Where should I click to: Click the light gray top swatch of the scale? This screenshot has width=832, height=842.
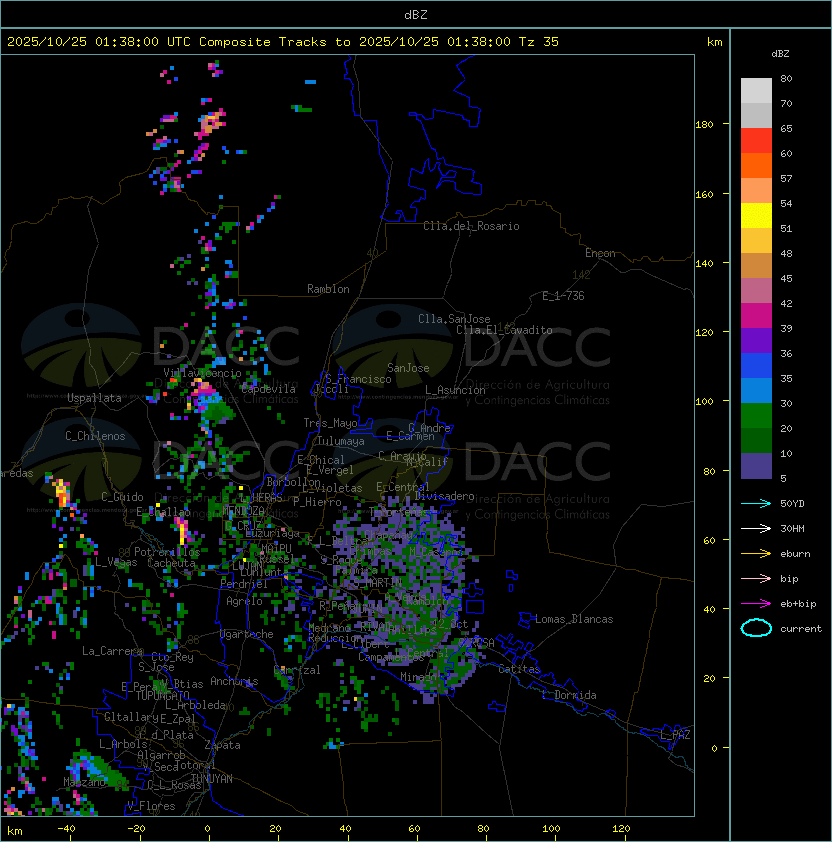756,91
